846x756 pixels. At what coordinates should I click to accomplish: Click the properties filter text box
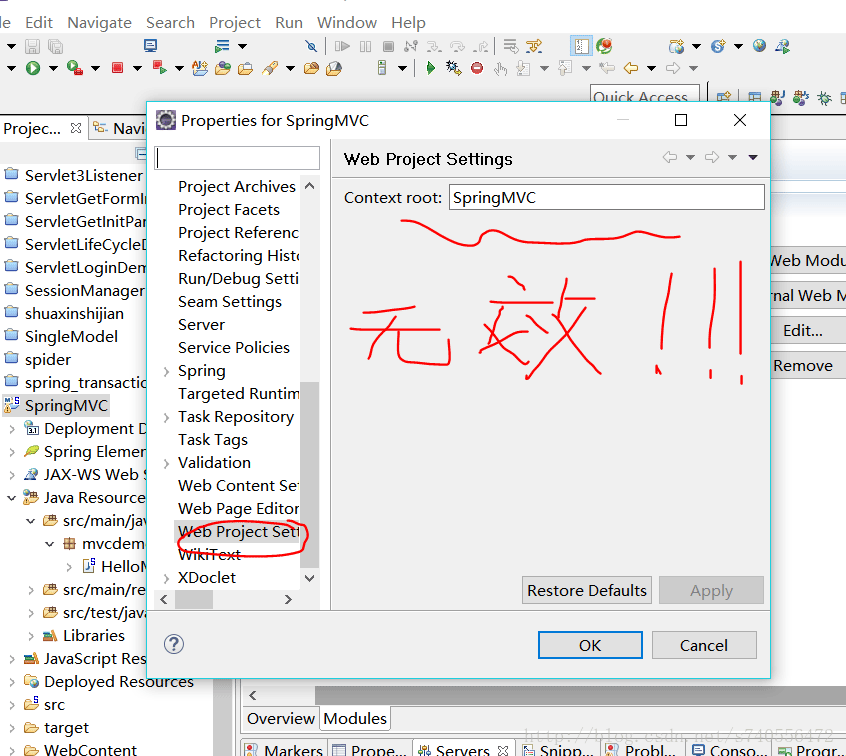point(237,159)
